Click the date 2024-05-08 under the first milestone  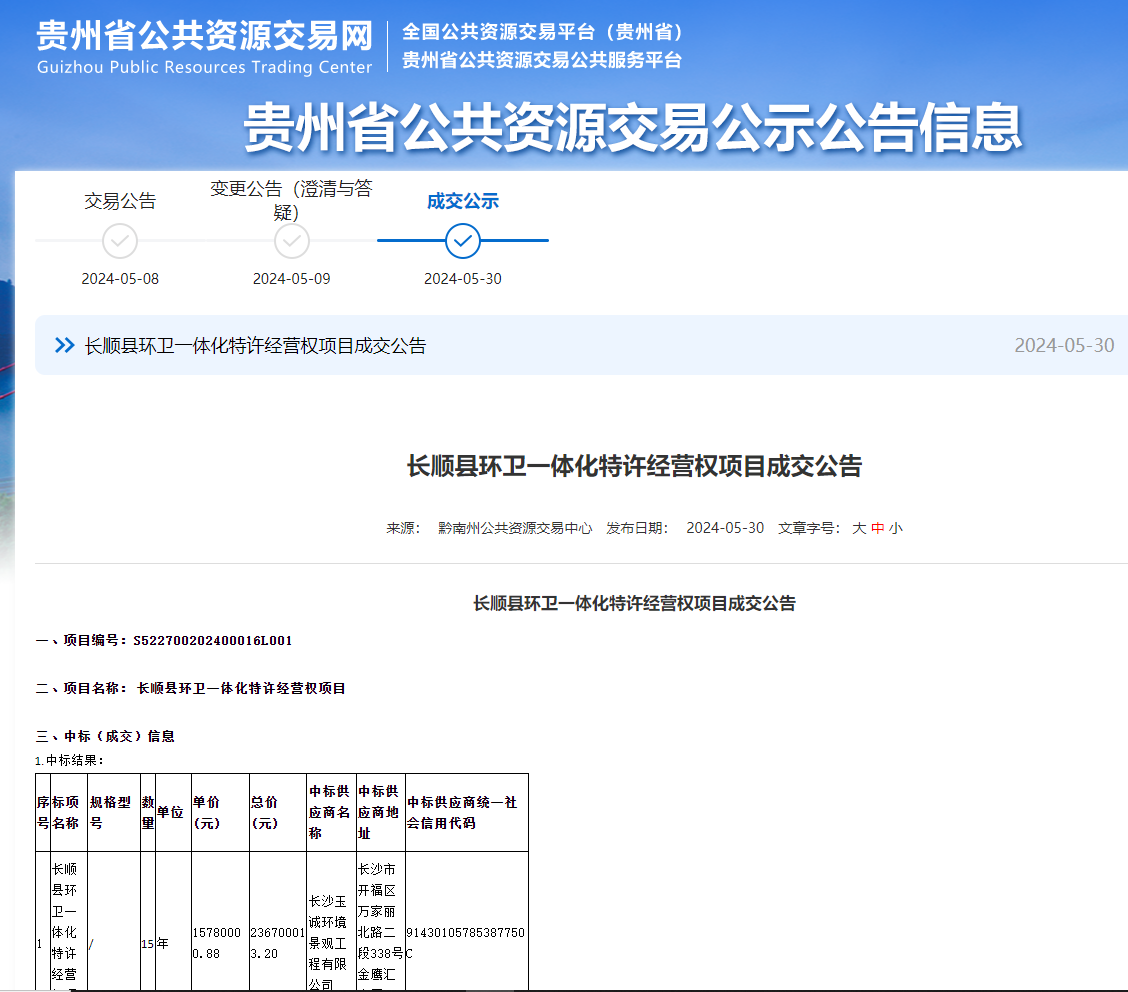click(120, 278)
